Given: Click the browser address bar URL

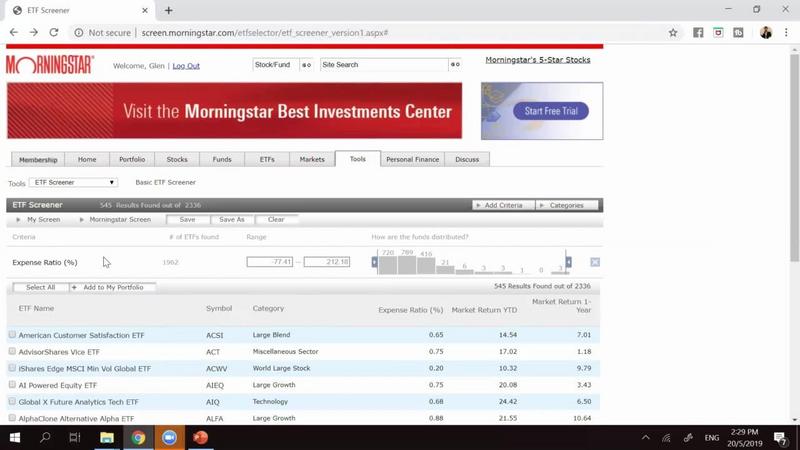Looking at the screenshot, I should tap(265, 33).
